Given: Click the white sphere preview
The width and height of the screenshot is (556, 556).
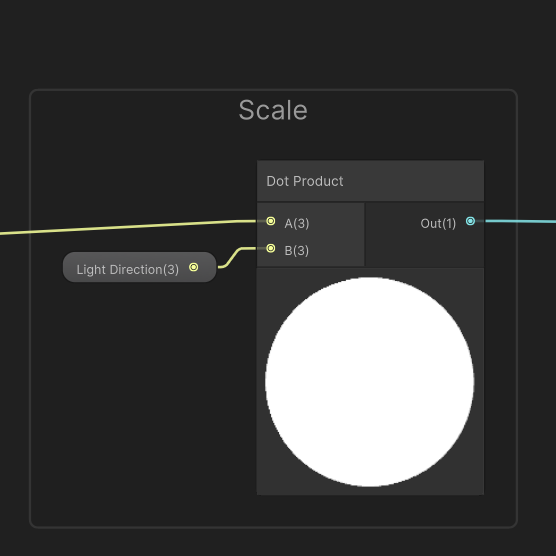Looking at the screenshot, I should click(369, 382).
